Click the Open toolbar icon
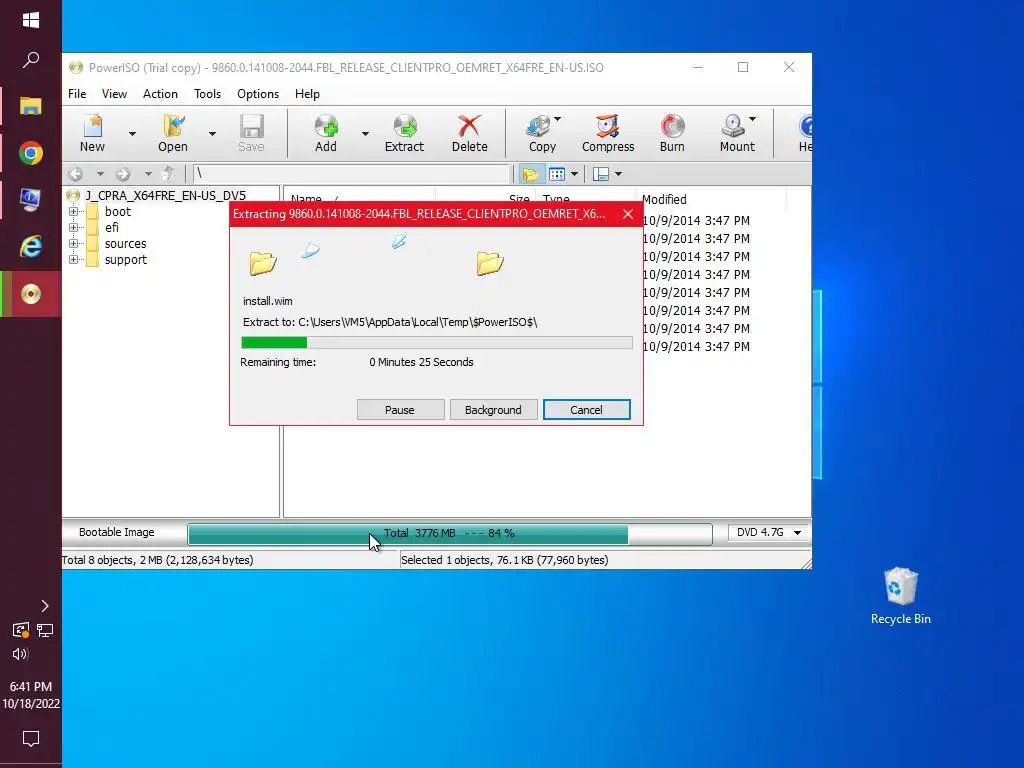This screenshot has width=1024, height=768. click(x=172, y=133)
